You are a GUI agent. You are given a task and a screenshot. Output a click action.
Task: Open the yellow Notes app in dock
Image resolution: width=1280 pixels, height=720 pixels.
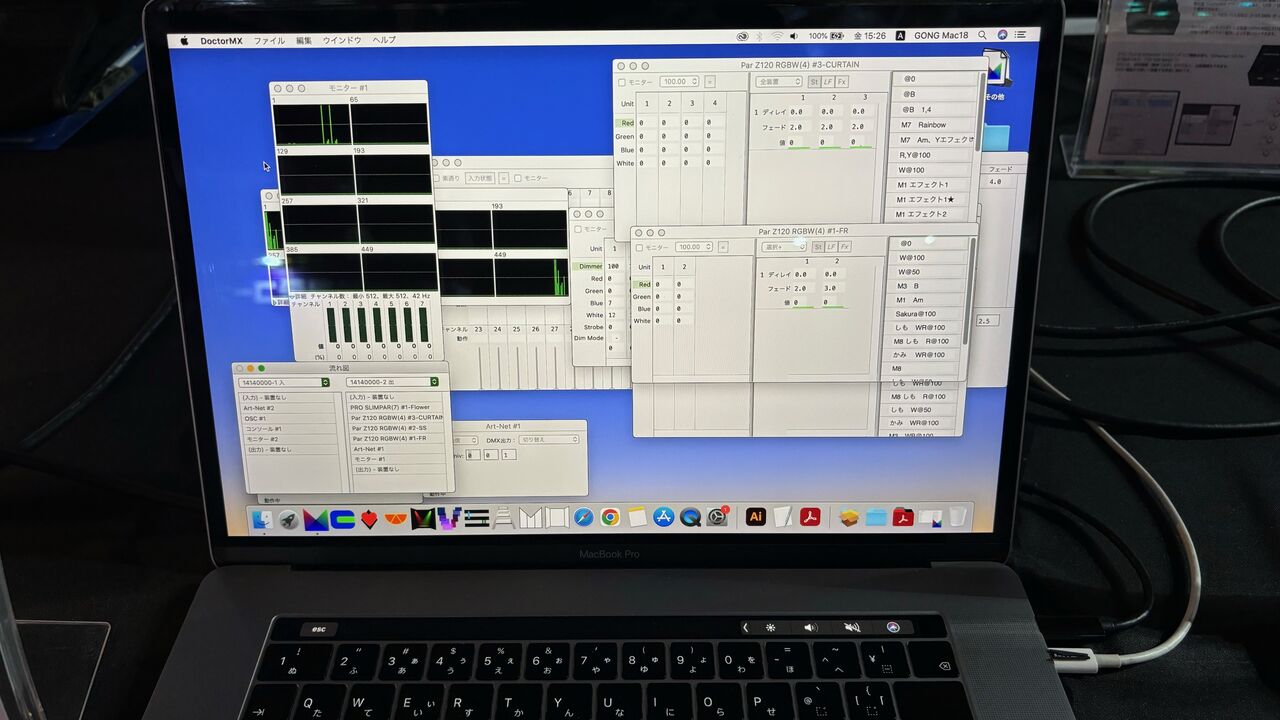coord(637,517)
